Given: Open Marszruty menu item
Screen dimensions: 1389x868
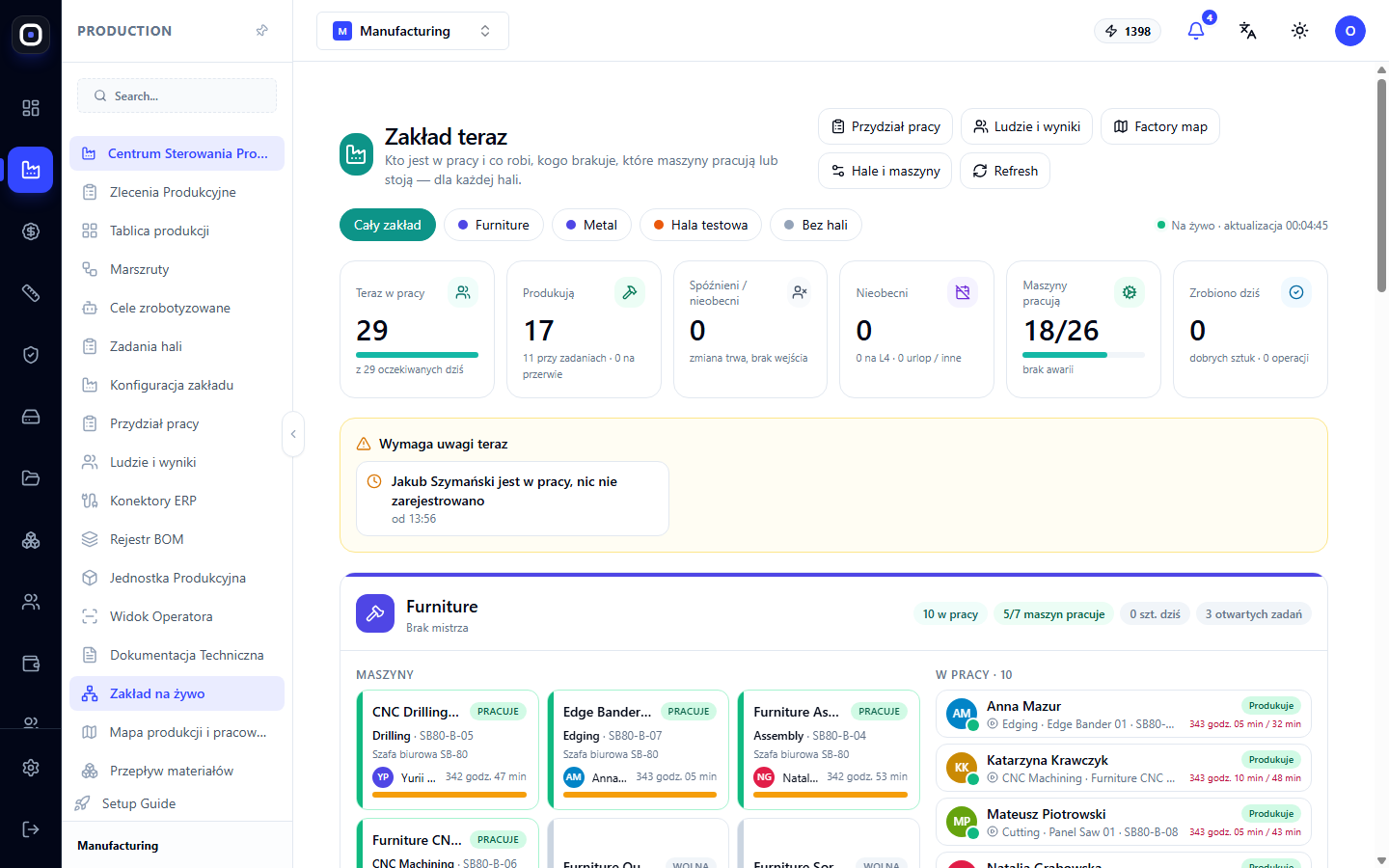Looking at the screenshot, I should 177,269.
